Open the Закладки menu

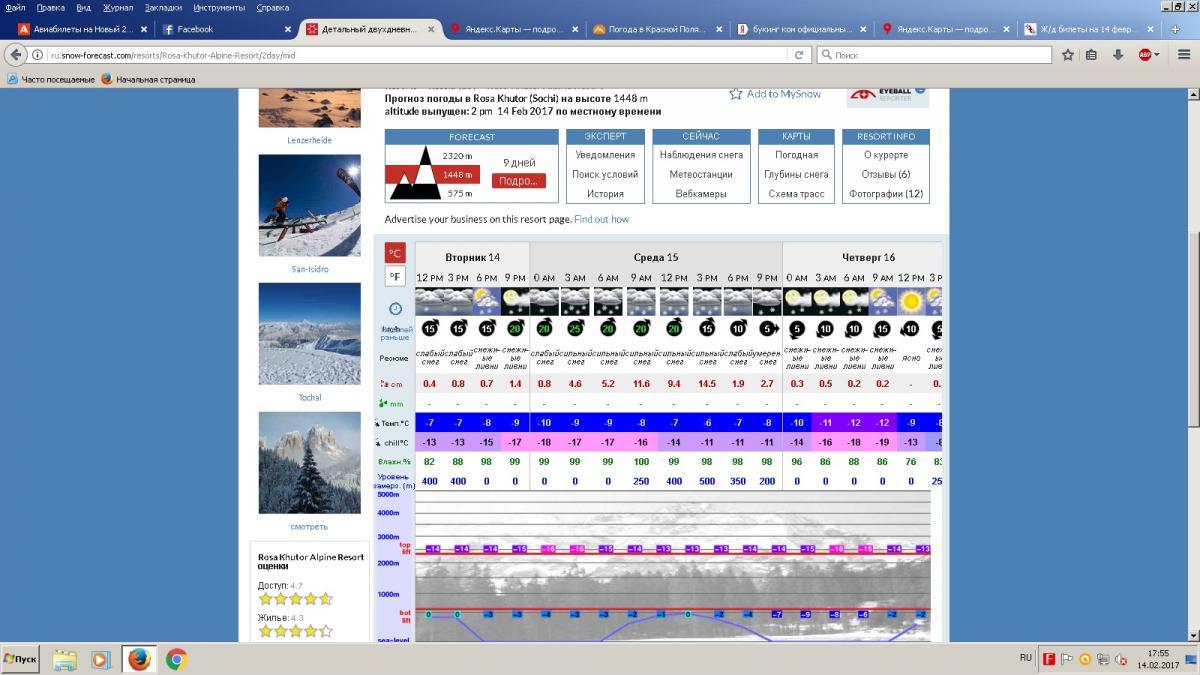163,7
